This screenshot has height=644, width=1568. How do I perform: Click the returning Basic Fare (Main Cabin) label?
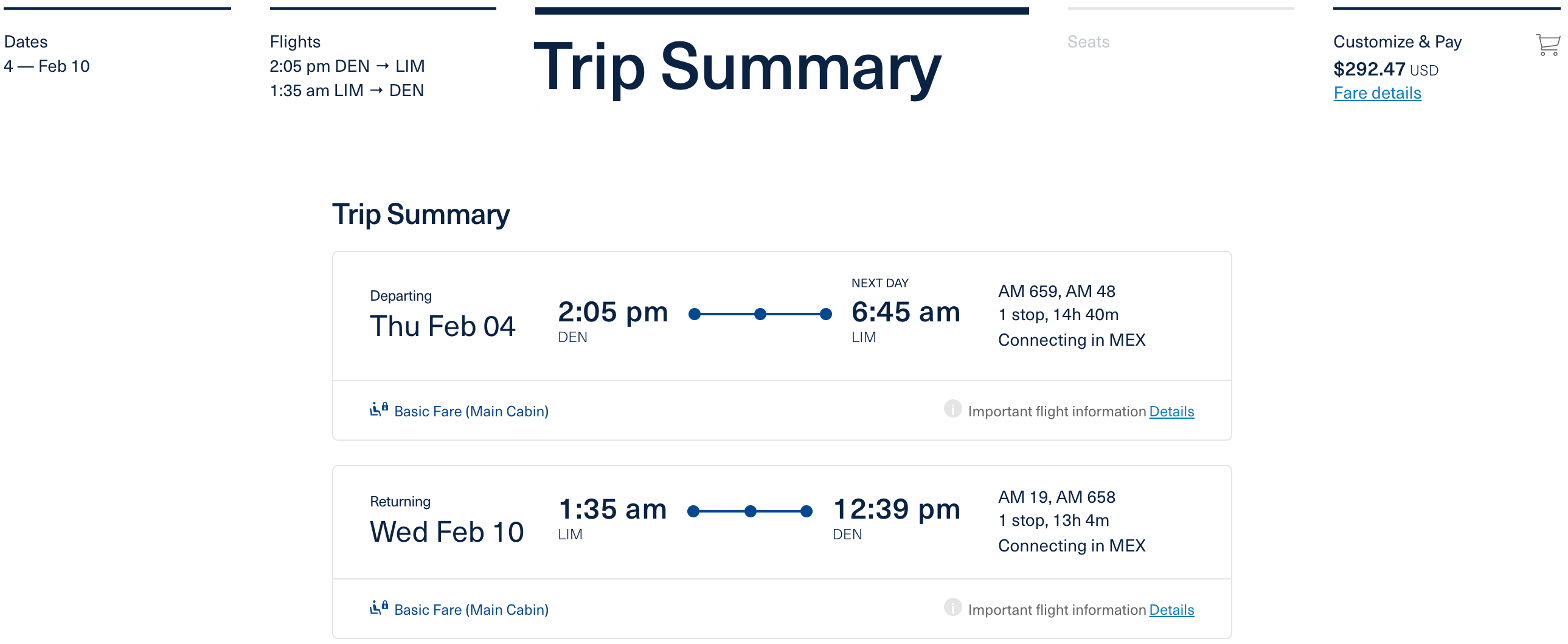tap(471, 610)
